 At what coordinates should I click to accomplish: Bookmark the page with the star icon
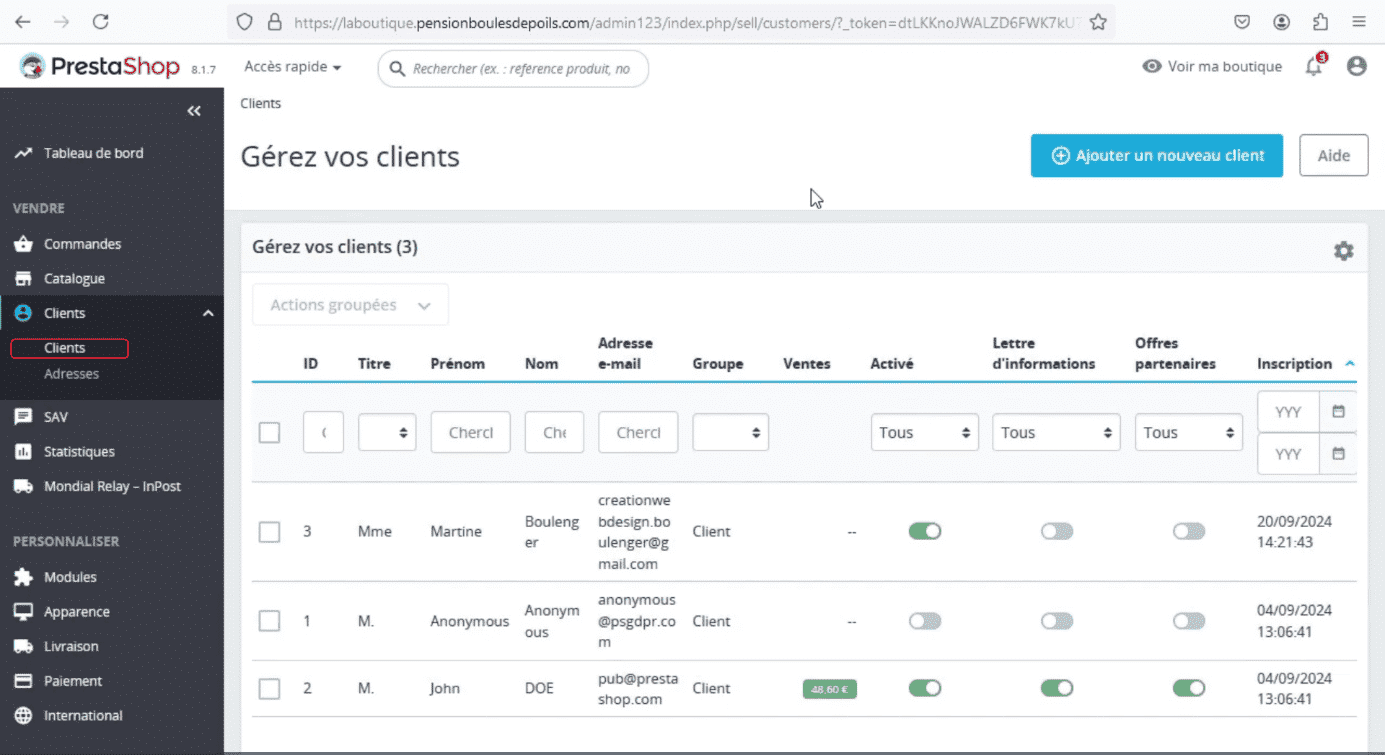coord(1098,22)
